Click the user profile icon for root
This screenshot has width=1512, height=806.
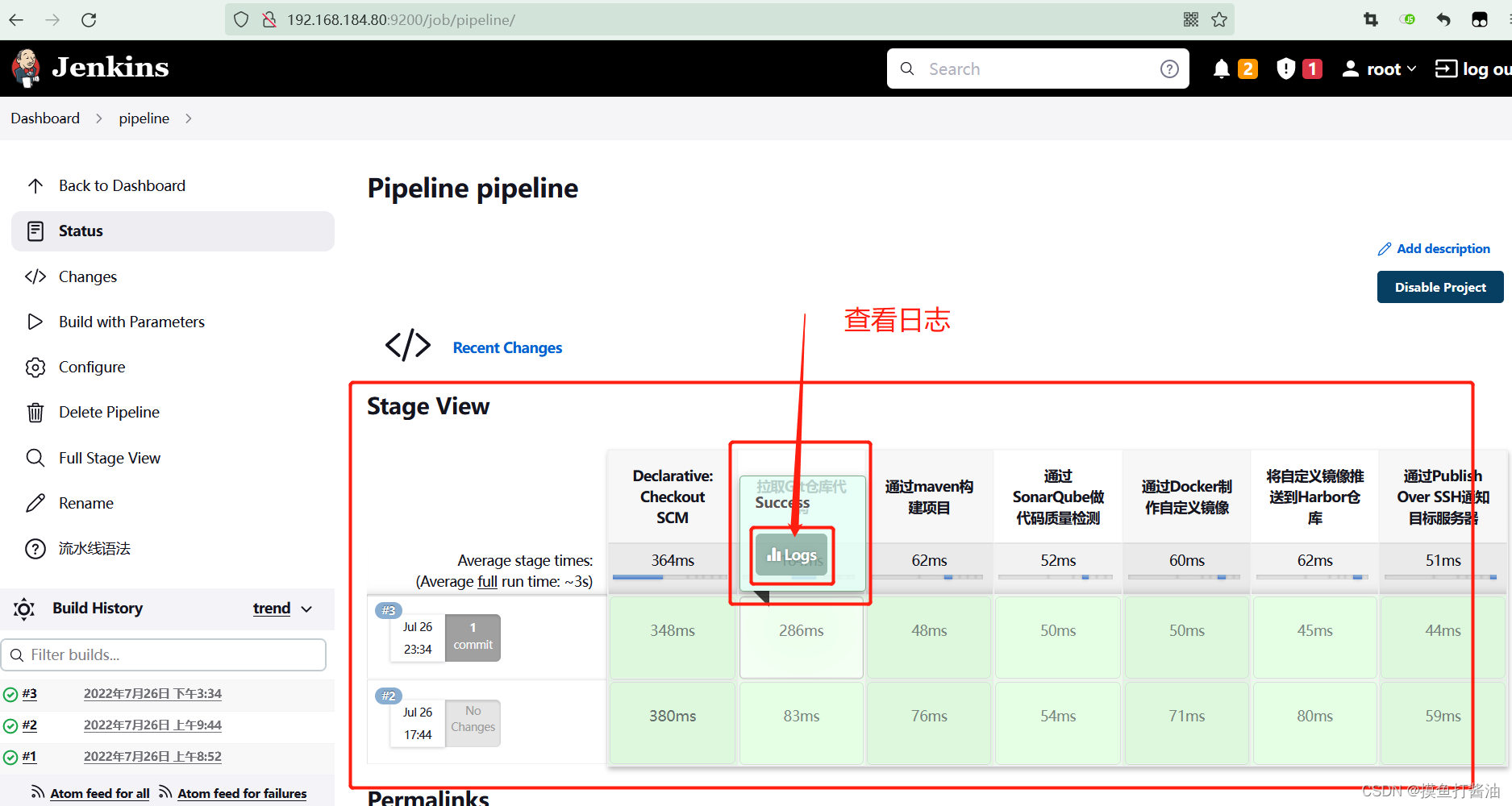[1350, 69]
